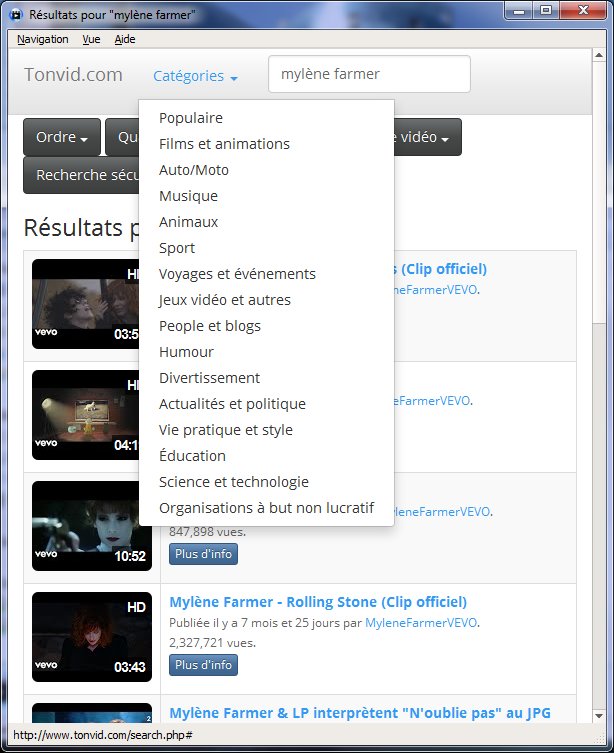Open the Navigation menu
Viewport: 614px width, 753px height.
[x=43, y=39]
